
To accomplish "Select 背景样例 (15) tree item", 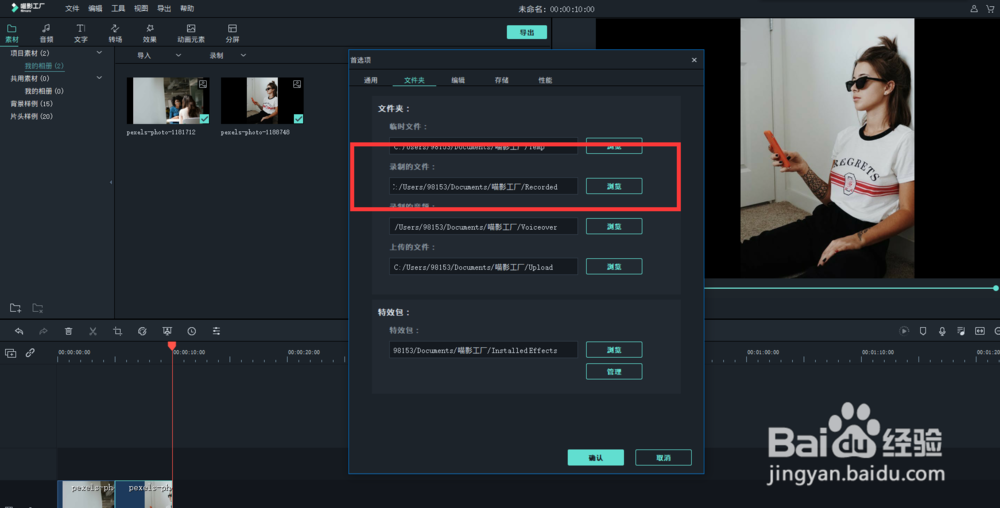I will click(x=31, y=103).
